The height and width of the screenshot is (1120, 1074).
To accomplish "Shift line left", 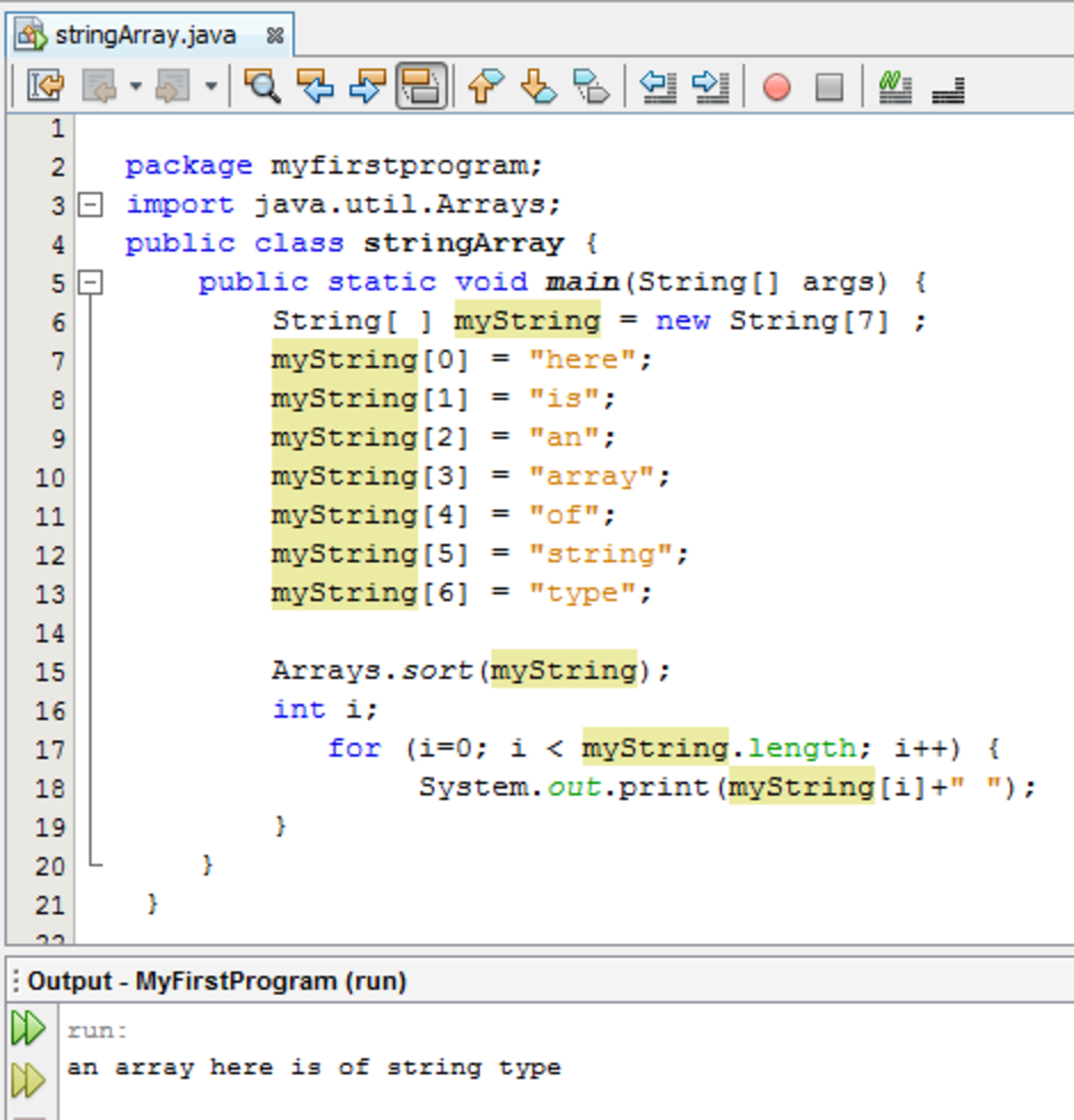I will 658,87.
